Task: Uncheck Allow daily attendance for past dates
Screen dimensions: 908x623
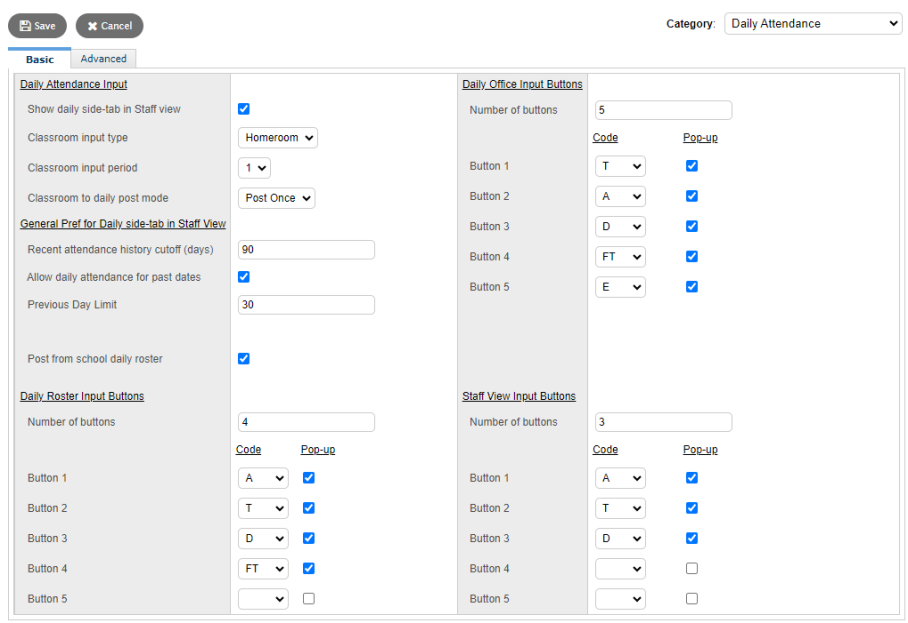Action: [243, 277]
